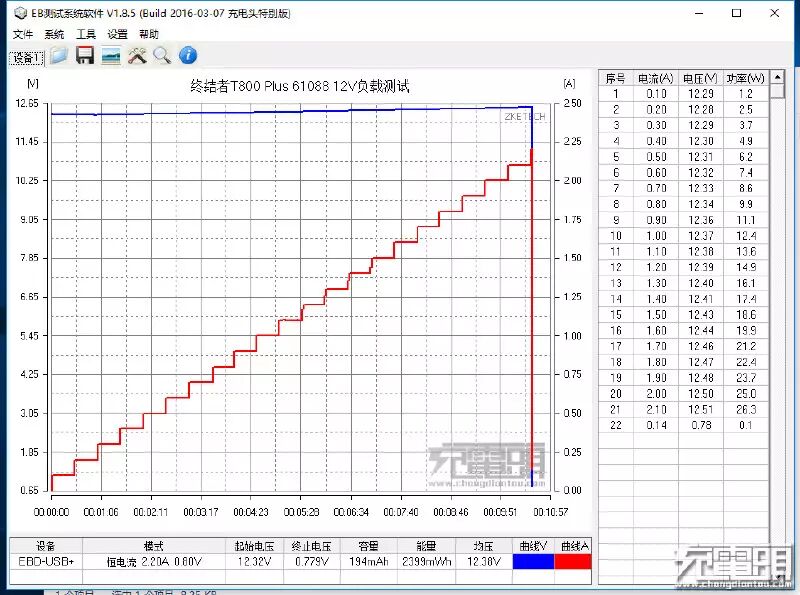Click the 12.32V starting voltage value
Viewport: 800px width, 595px height.
(254, 562)
